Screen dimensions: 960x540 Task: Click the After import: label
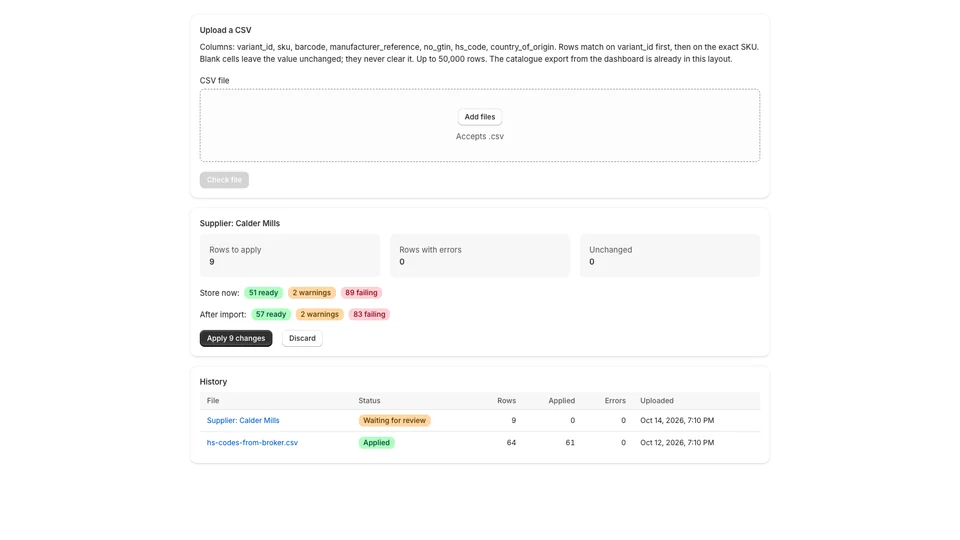pyautogui.click(x=223, y=315)
